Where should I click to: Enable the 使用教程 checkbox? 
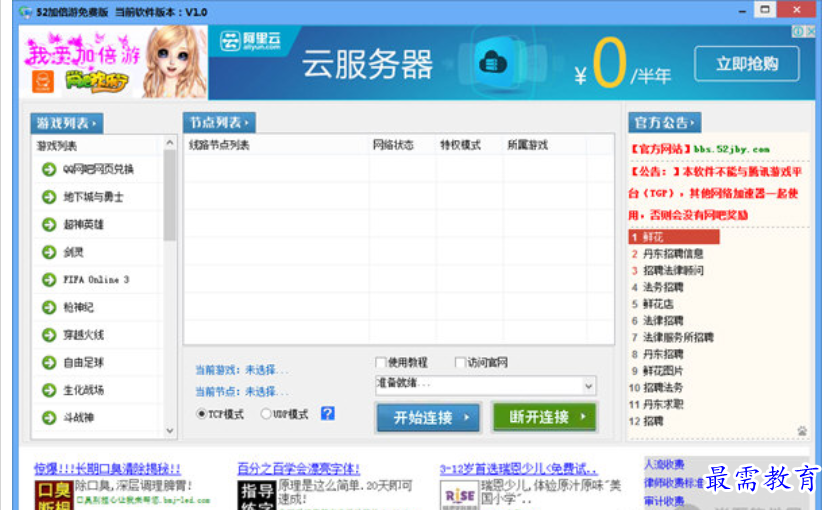point(381,362)
